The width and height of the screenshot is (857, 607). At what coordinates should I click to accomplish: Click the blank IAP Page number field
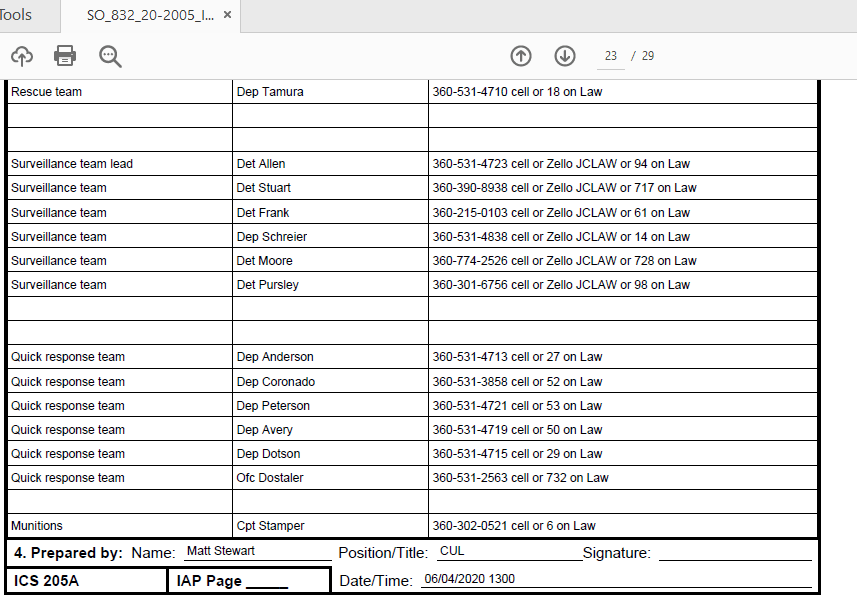point(266,581)
